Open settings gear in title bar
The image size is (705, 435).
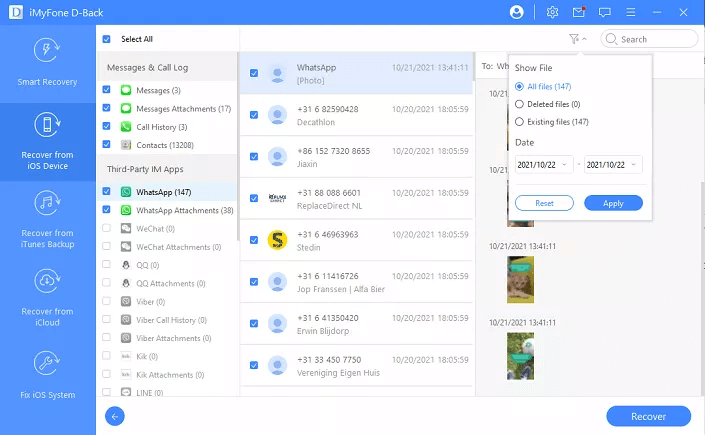pos(552,12)
